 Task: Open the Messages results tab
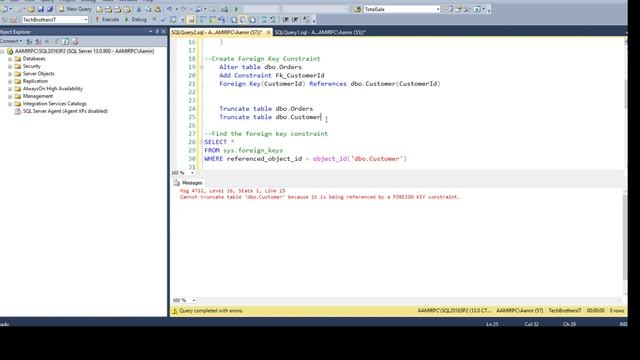click(188, 183)
